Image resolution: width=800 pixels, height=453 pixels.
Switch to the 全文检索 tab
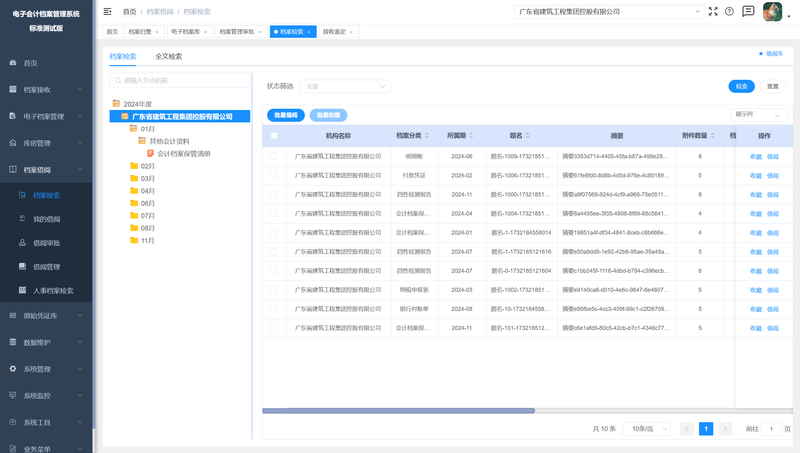[x=168, y=56]
